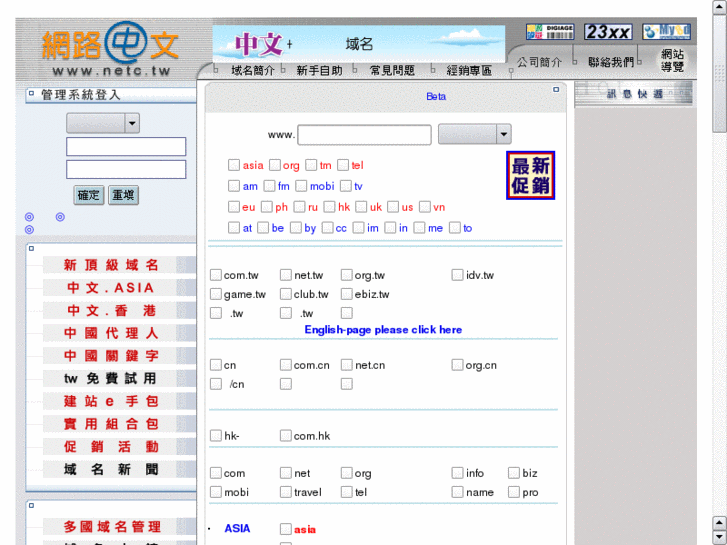Open the MyET banner icon
The image size is (727, 545).
pos(666,32)
